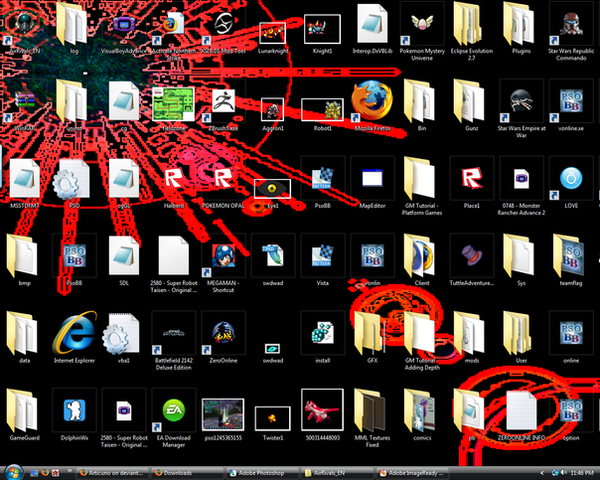The width and height of the screenshot is (600, 480).
Task: Open the teamflag folder
Action: (571, 256)
